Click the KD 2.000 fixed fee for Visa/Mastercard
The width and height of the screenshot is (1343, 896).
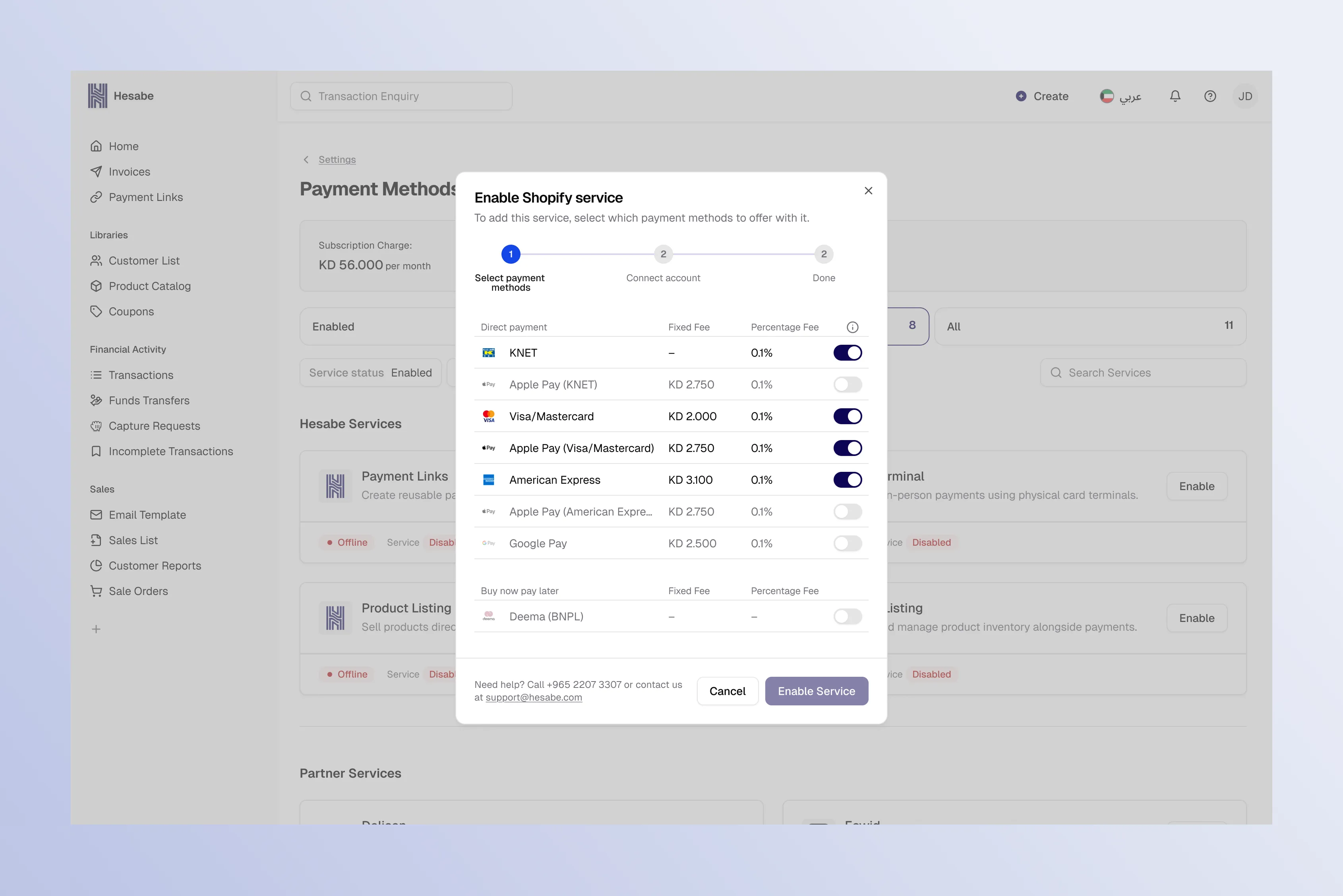pyautogui.click(x=692, y=417)
